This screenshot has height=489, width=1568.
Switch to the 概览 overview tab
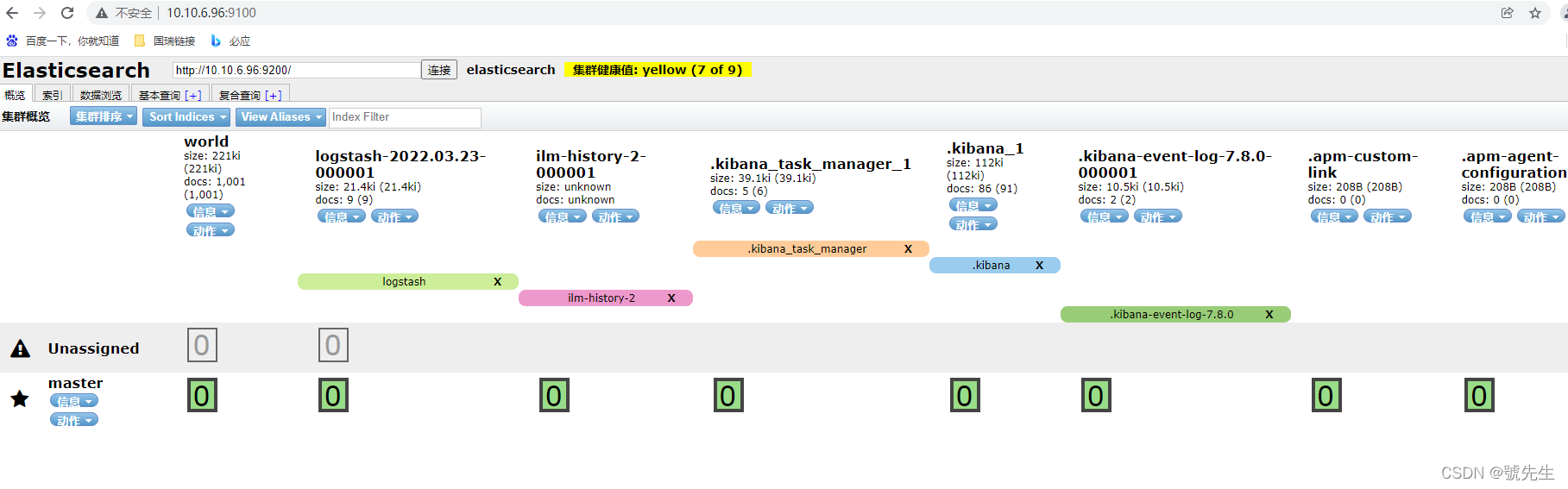coord(16,95)
